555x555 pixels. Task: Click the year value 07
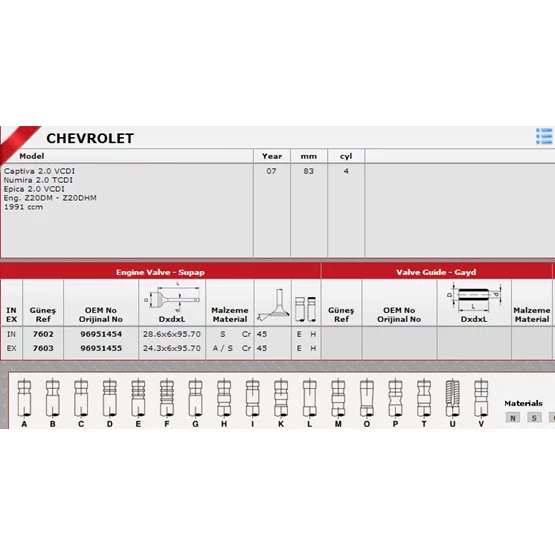pos(271,171)
